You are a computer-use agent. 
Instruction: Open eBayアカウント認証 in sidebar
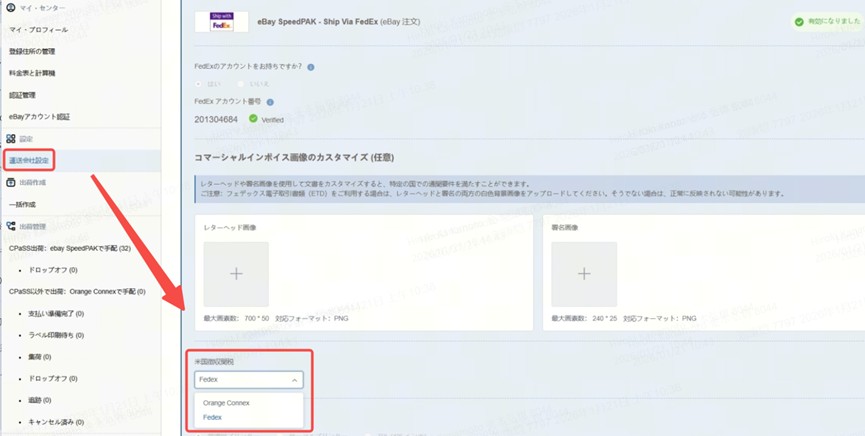tap(39, 117)
